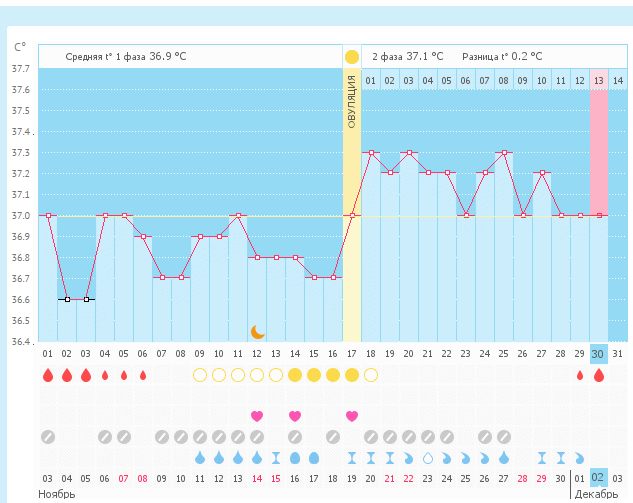The image size is (633, 503).
Task: Click the gray pill icon on cycle day 01
Action: (47, 437)
